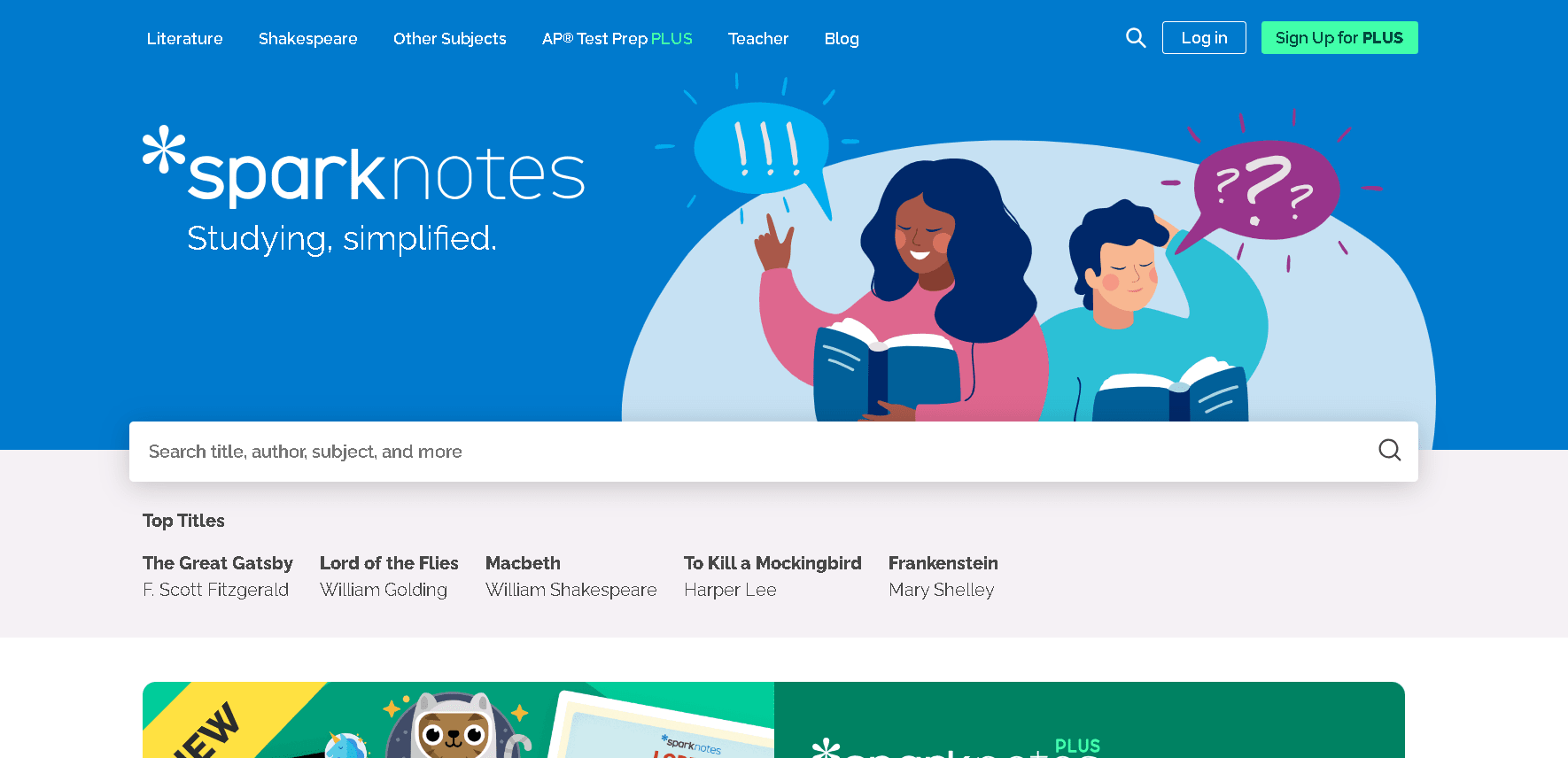Select Frankenstein by Mary Shelley
This screenshot has width=1568, height=758.
[x=943, y=576]
